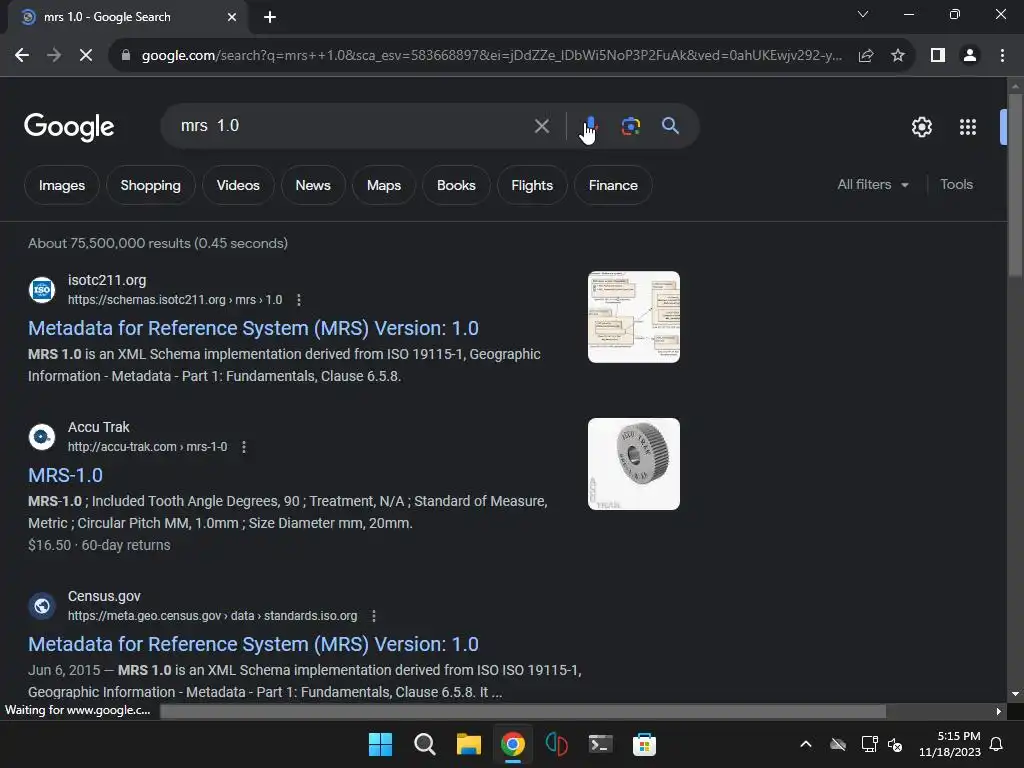Screen dimensions: 1024x768
Task: Select the Flights filter
Action: pos(532,185)
